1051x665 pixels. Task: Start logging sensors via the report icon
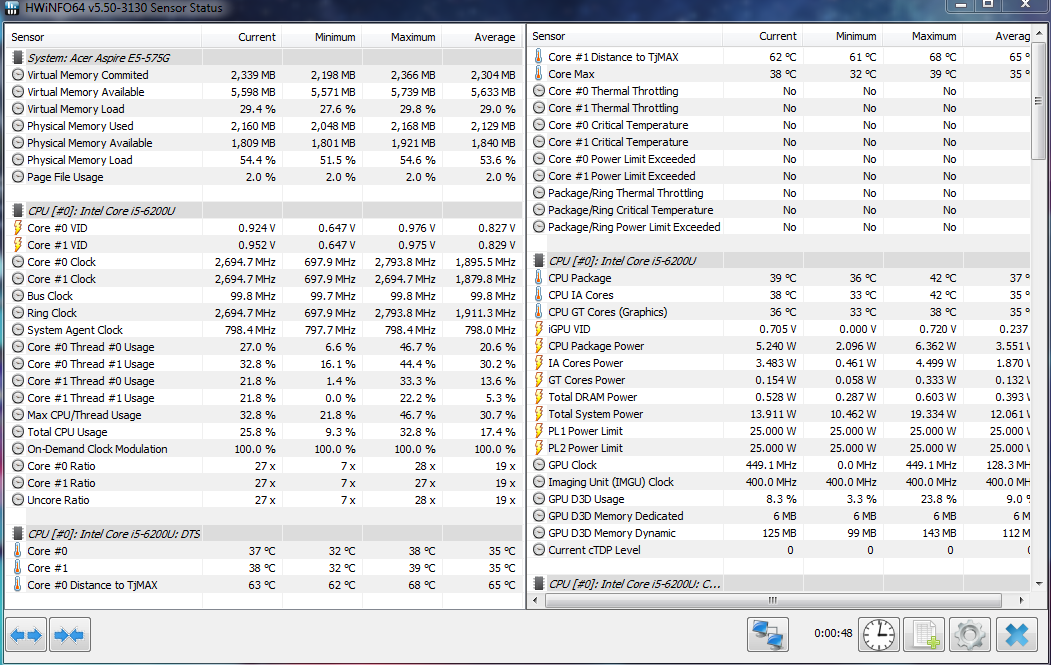(x=923, y=634)
